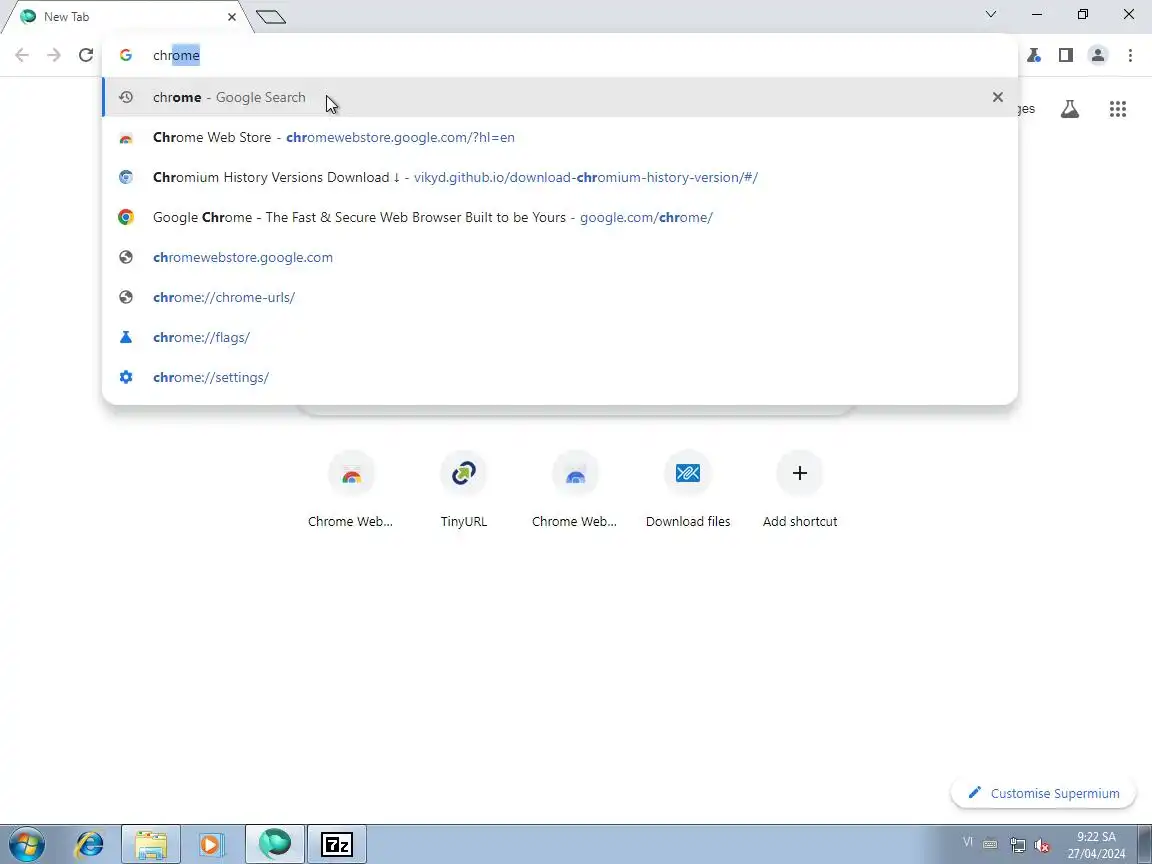Click Add shortcut plus button

pyautogui.click(x=800, y=473)
